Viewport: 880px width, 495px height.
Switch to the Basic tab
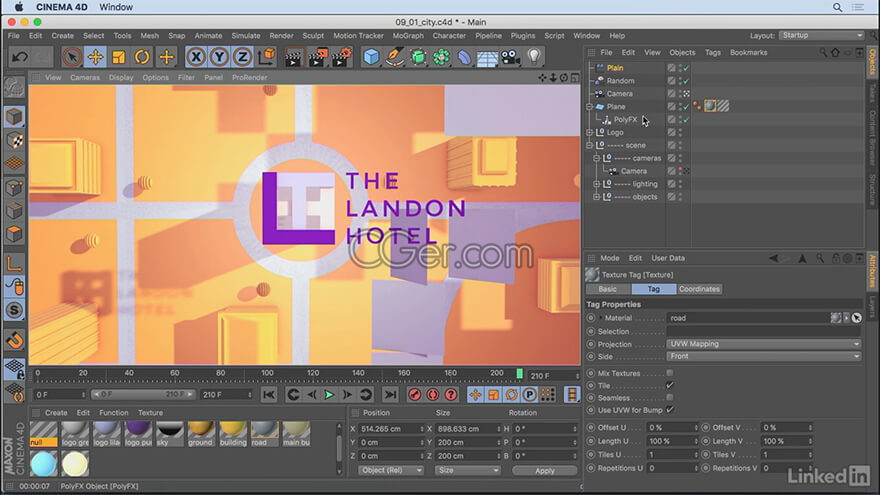click(607, 289)
